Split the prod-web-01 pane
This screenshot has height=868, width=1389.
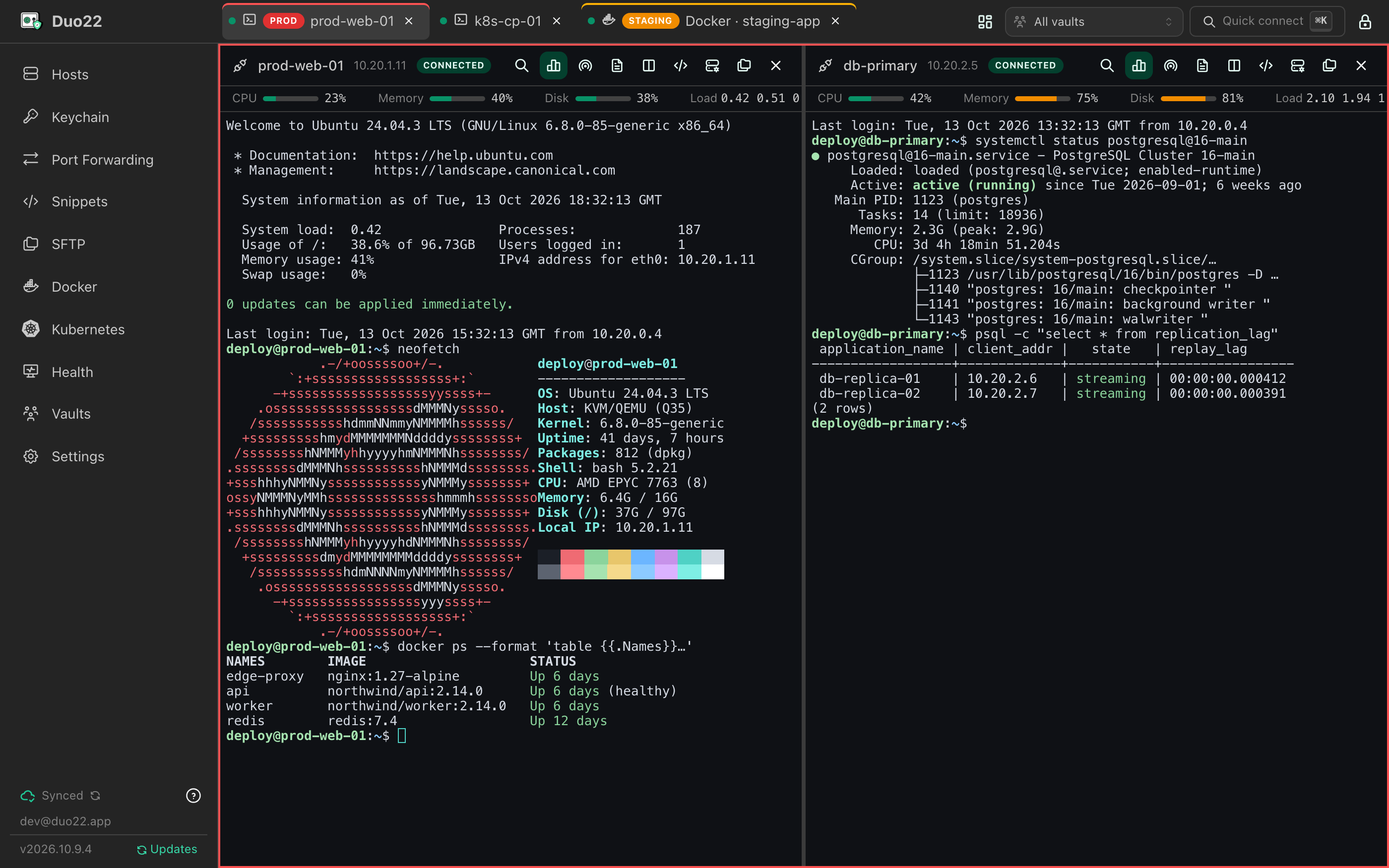[x=648, y=65]
